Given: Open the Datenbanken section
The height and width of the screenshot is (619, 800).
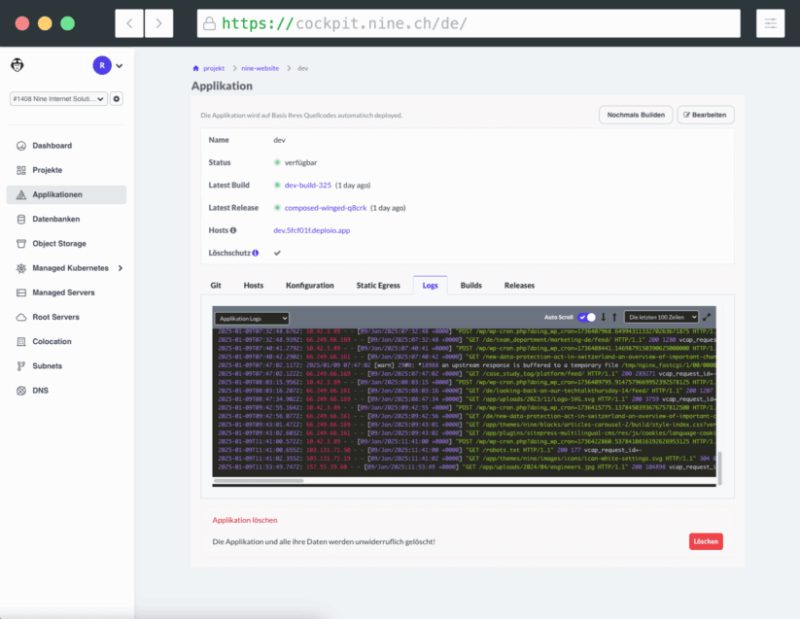Looking at the screenshot, I should pyautogui.click(x=56, y=219).
